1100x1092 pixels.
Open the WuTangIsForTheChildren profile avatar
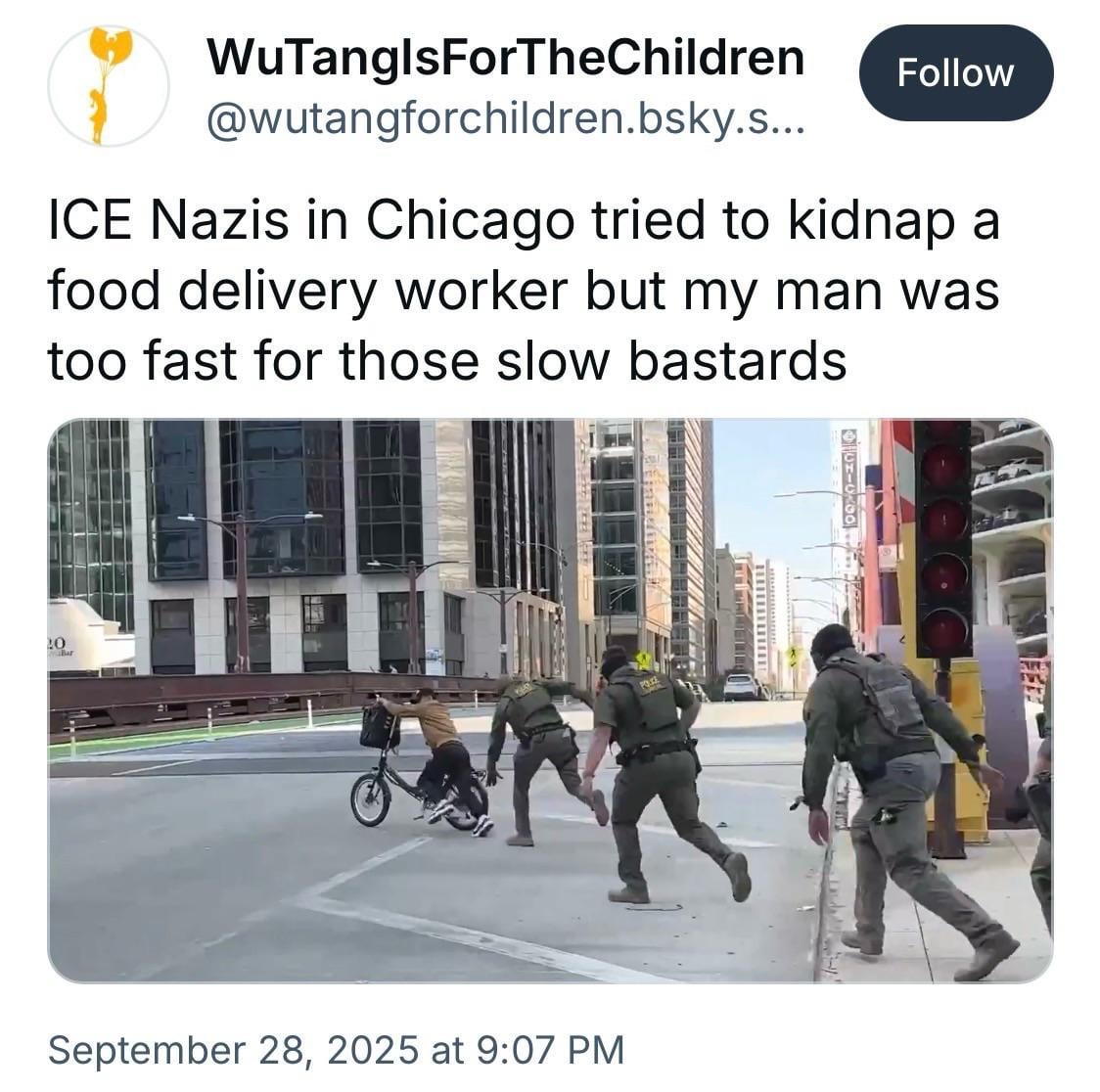(x=108, y=85)
